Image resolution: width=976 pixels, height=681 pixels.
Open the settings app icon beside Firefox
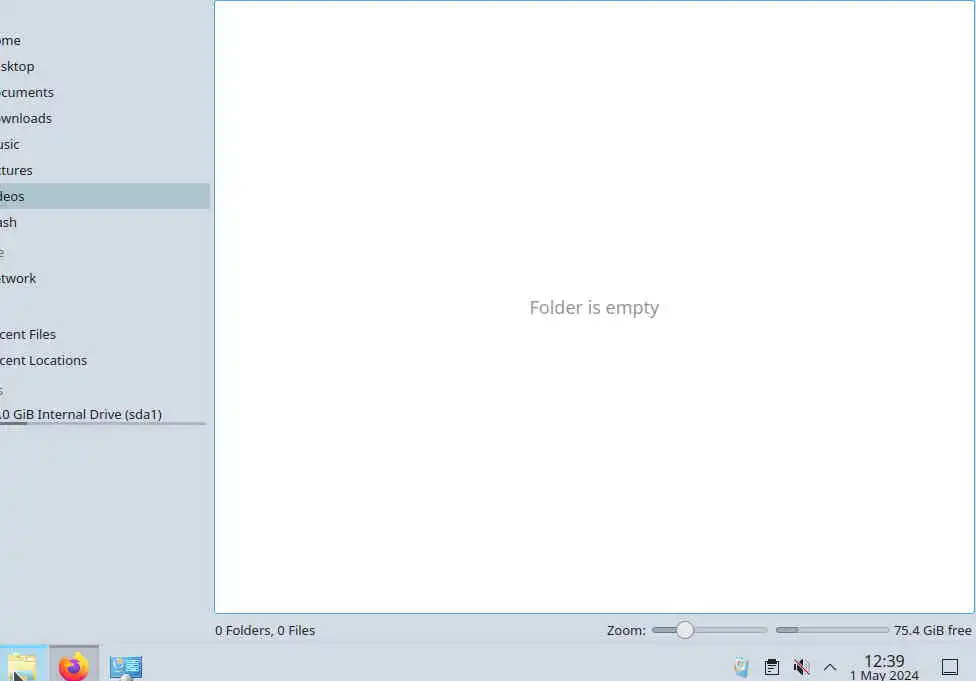(x=126, y=667)
